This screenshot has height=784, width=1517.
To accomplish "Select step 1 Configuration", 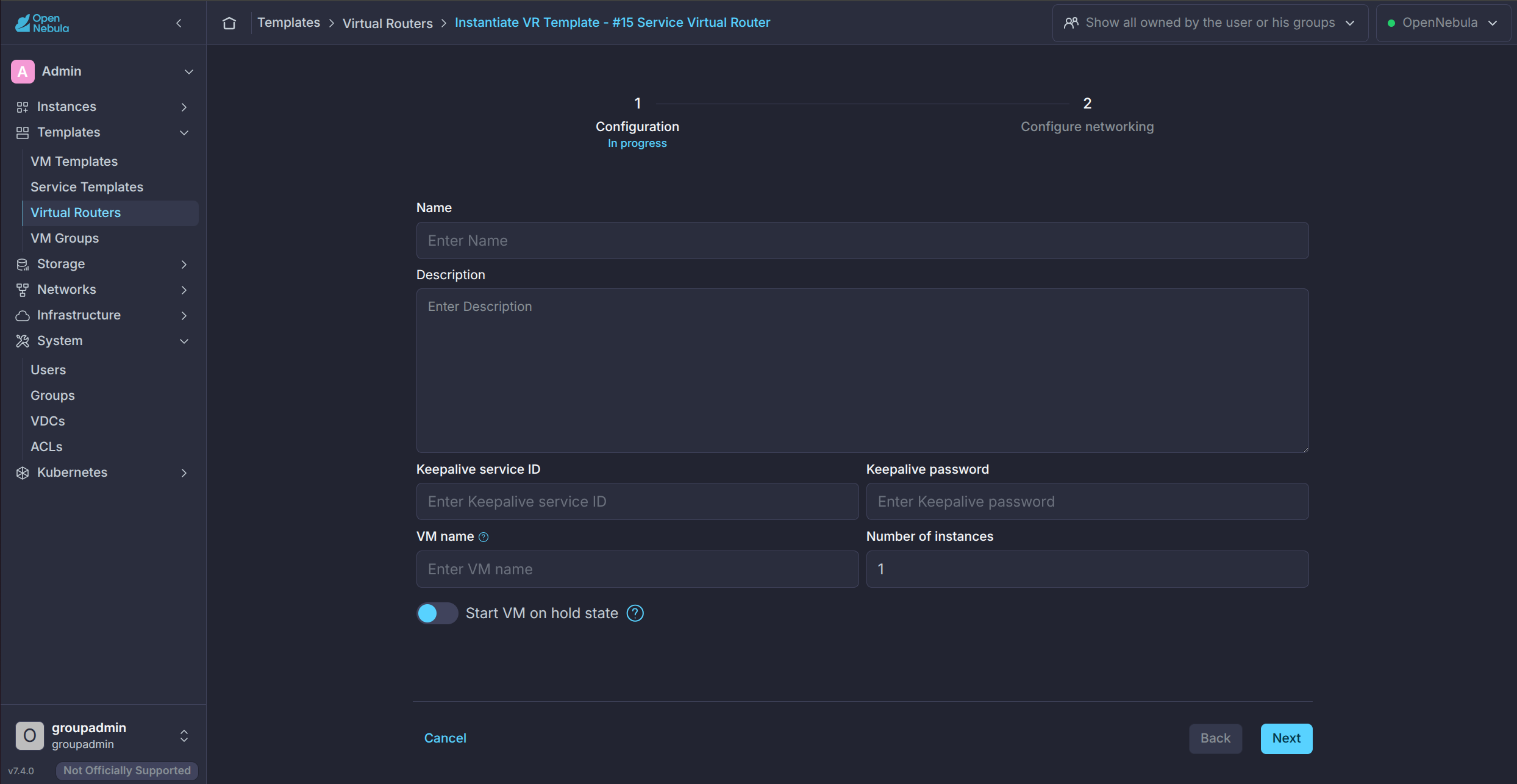I will coord(637,123).
